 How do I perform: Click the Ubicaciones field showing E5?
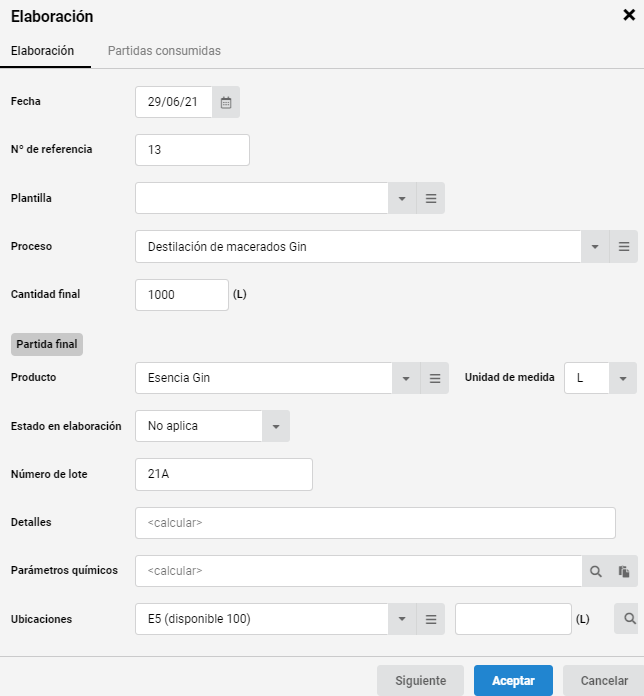(x=262, y=619)
